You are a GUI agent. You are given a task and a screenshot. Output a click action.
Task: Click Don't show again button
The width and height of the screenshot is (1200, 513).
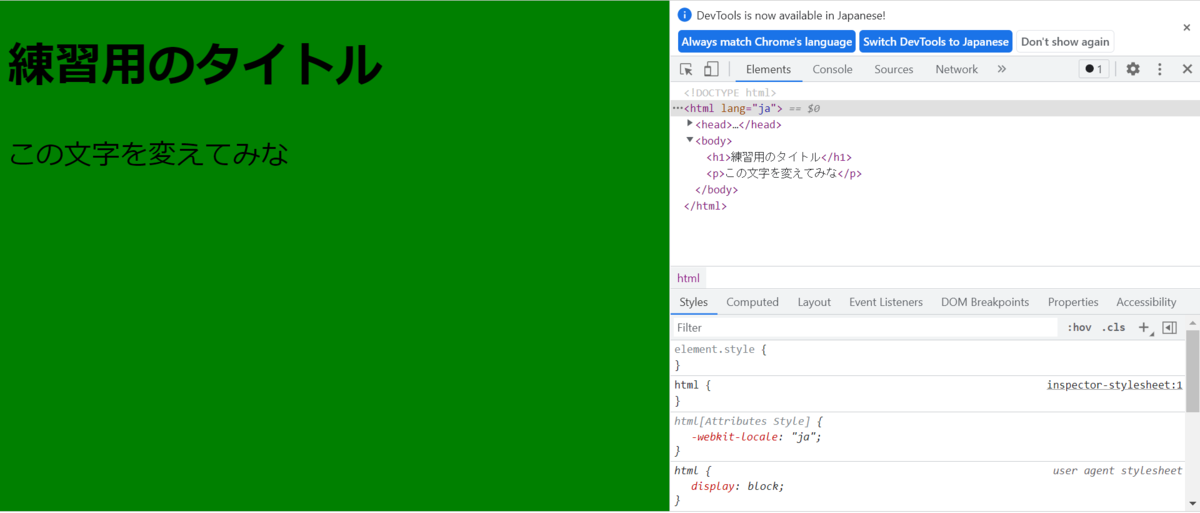tap(1065, 41)
